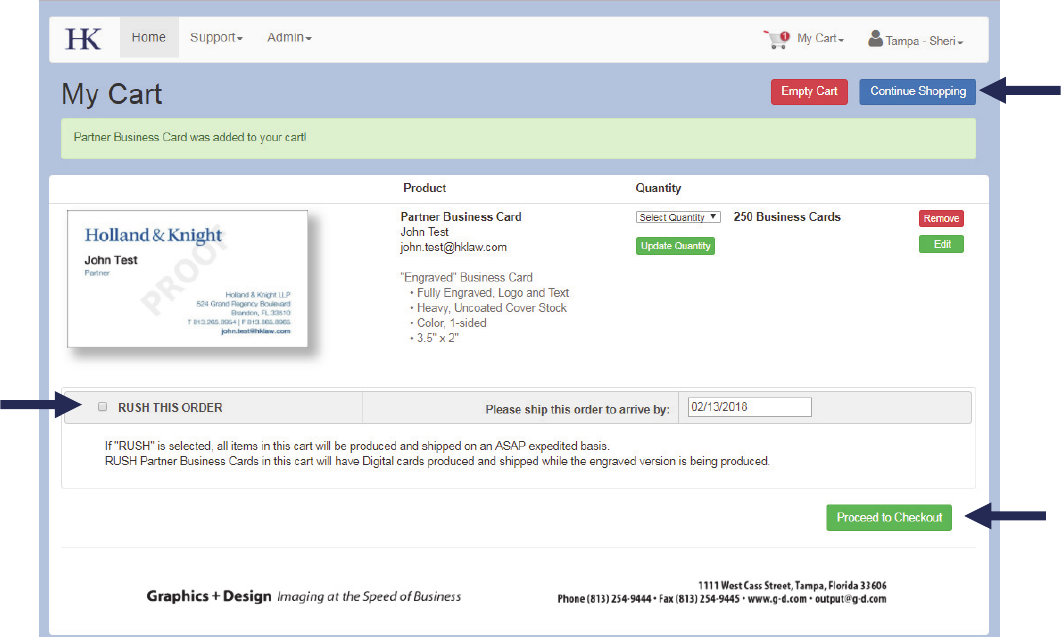
Task: Click the shopping cart icon with badge
Action: [x=777, y=39]
